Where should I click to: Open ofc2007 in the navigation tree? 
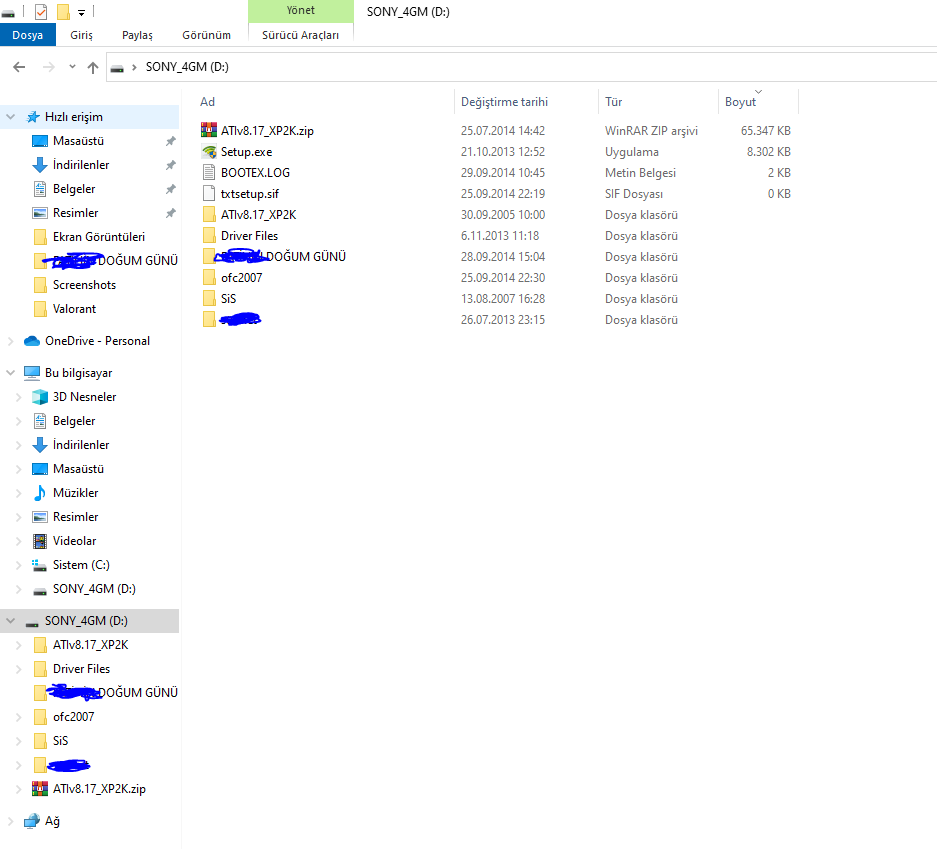pyautogui.click(x=74, y=716)
